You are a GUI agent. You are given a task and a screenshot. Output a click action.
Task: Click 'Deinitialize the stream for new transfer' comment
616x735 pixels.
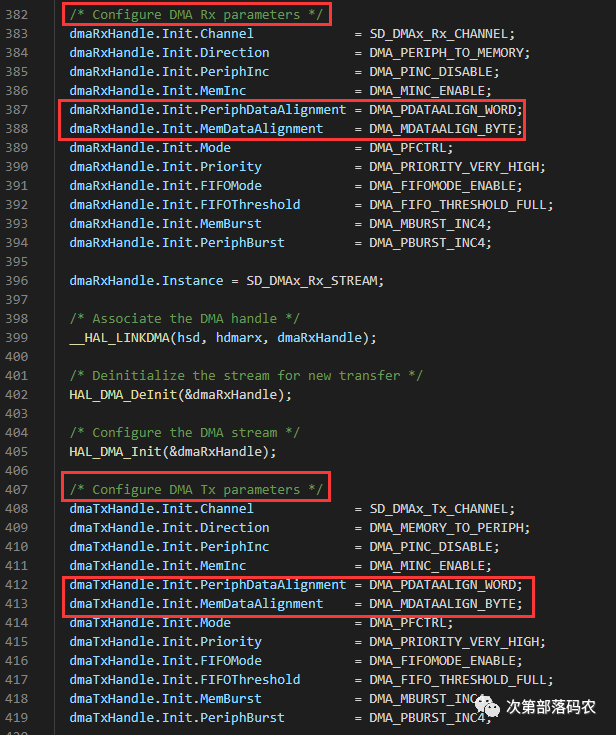click(246, 375)
